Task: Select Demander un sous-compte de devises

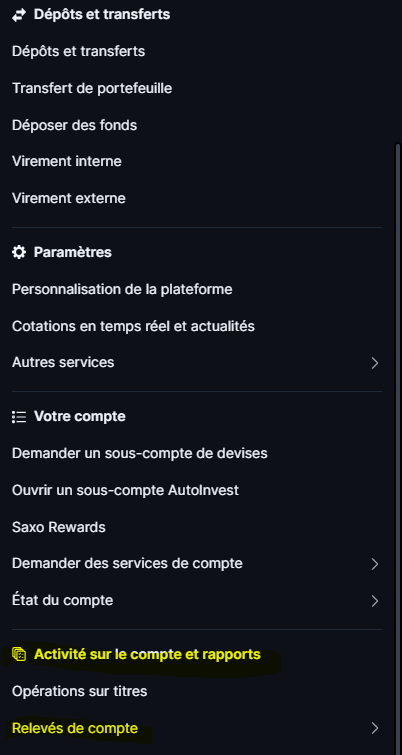Action: click(x=140, y=454)
